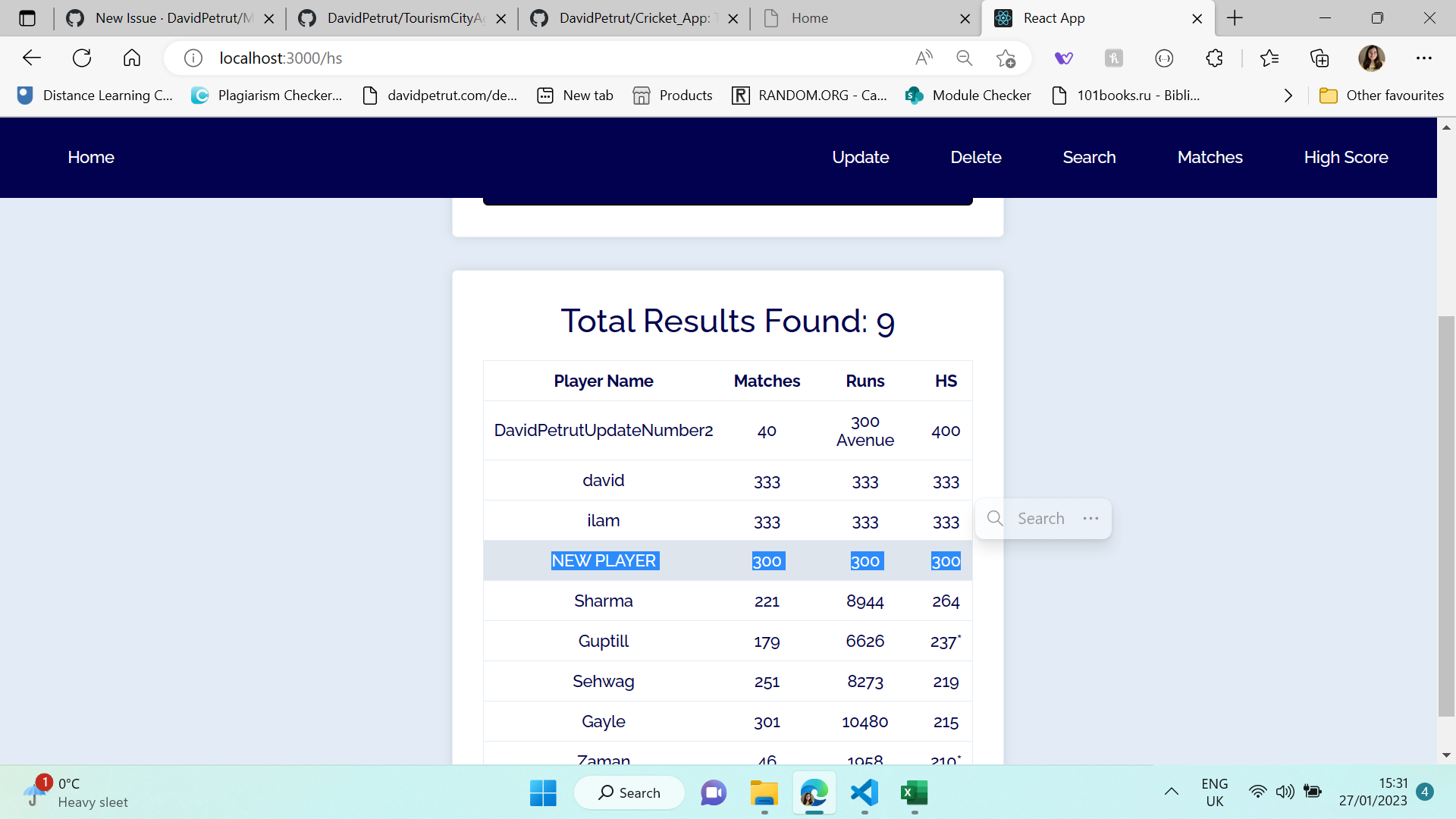Viewport: 1456px width, 819px height.
Task: Open the browser profile avatar
Action: 1372,58
